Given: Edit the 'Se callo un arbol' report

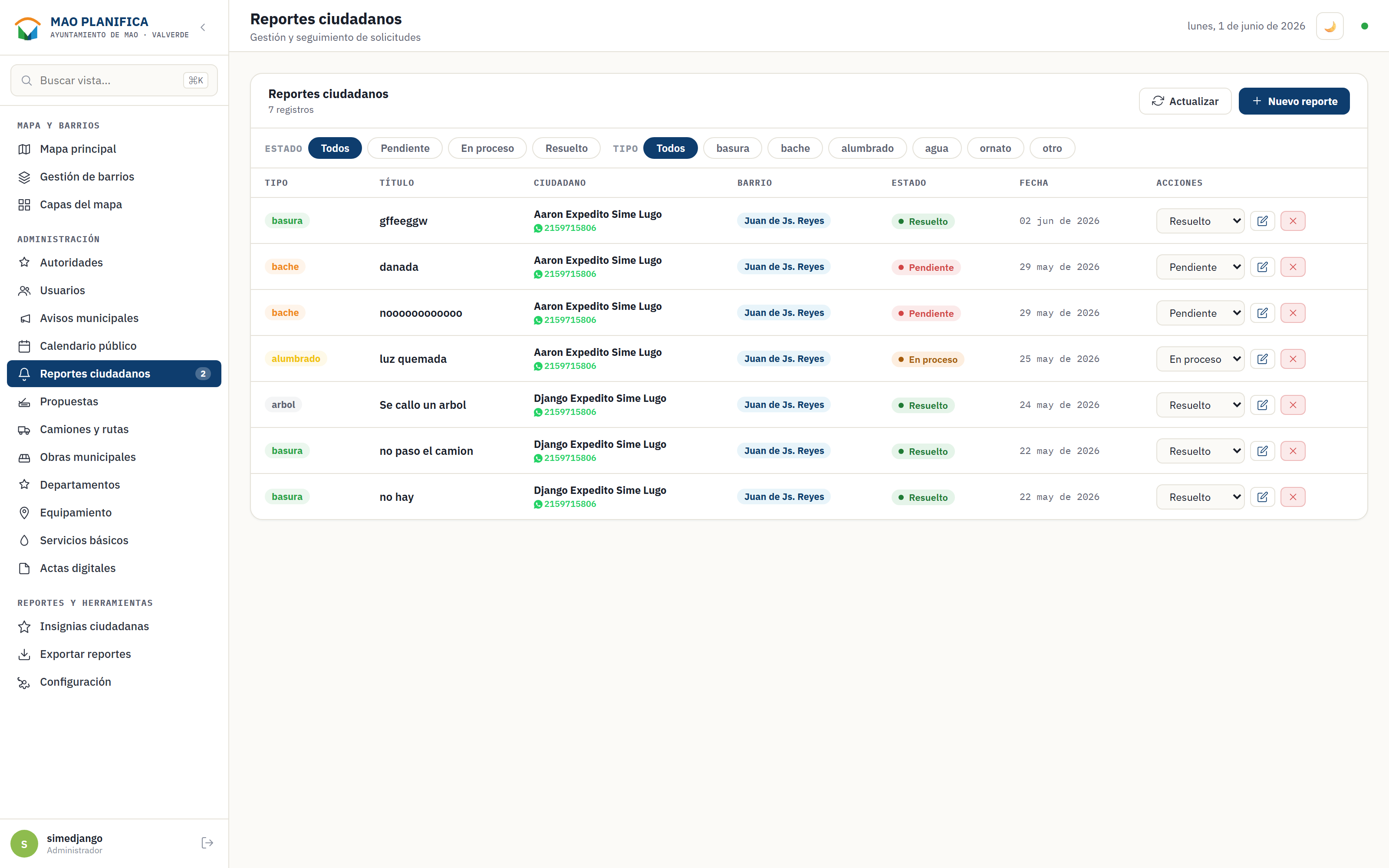Looking at the screenshot, I should (1262, 405).
